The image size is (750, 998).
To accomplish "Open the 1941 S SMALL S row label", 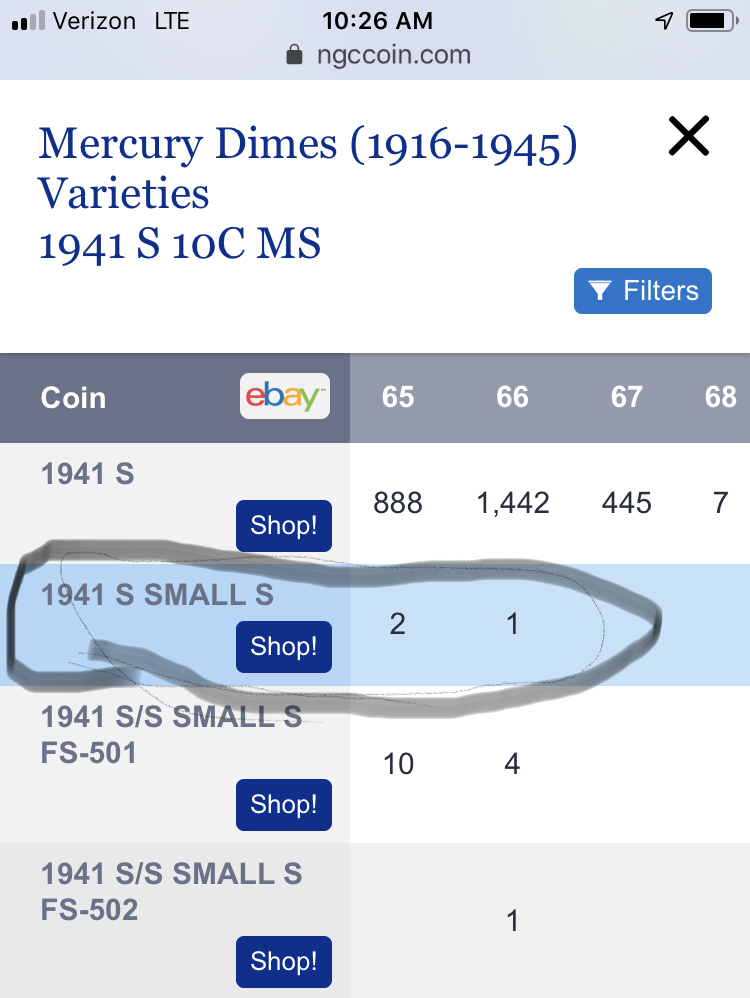I will point(157,595).
